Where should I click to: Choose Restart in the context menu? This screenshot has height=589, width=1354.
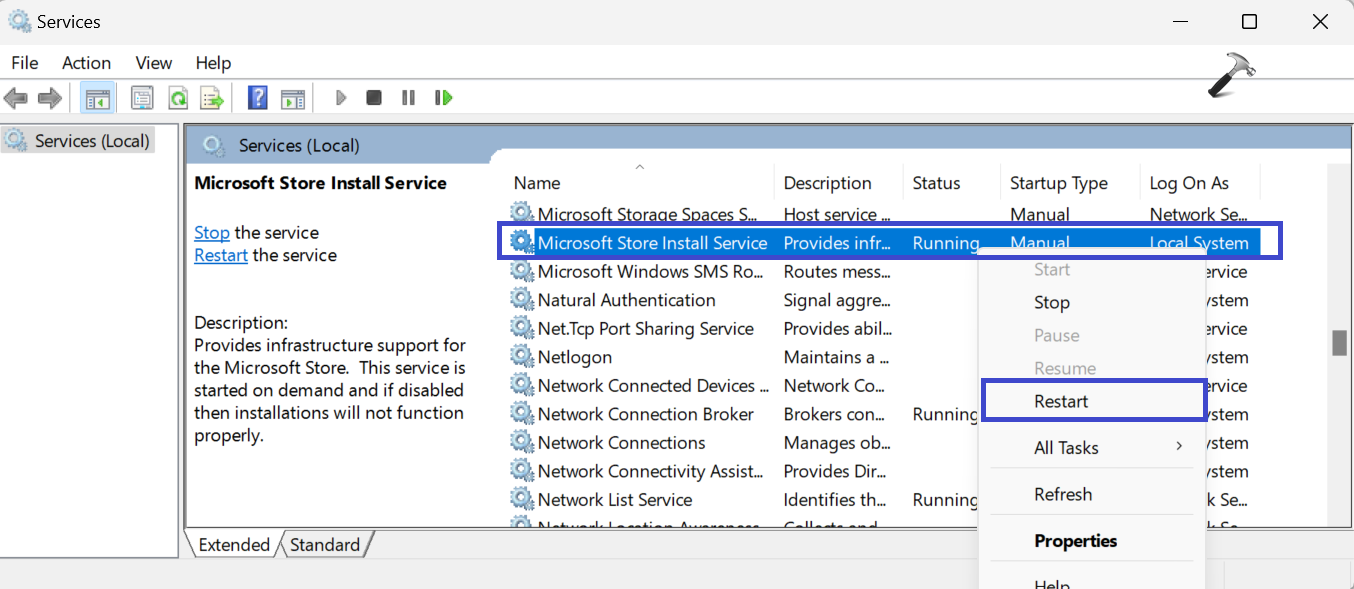coord(1061,401)
